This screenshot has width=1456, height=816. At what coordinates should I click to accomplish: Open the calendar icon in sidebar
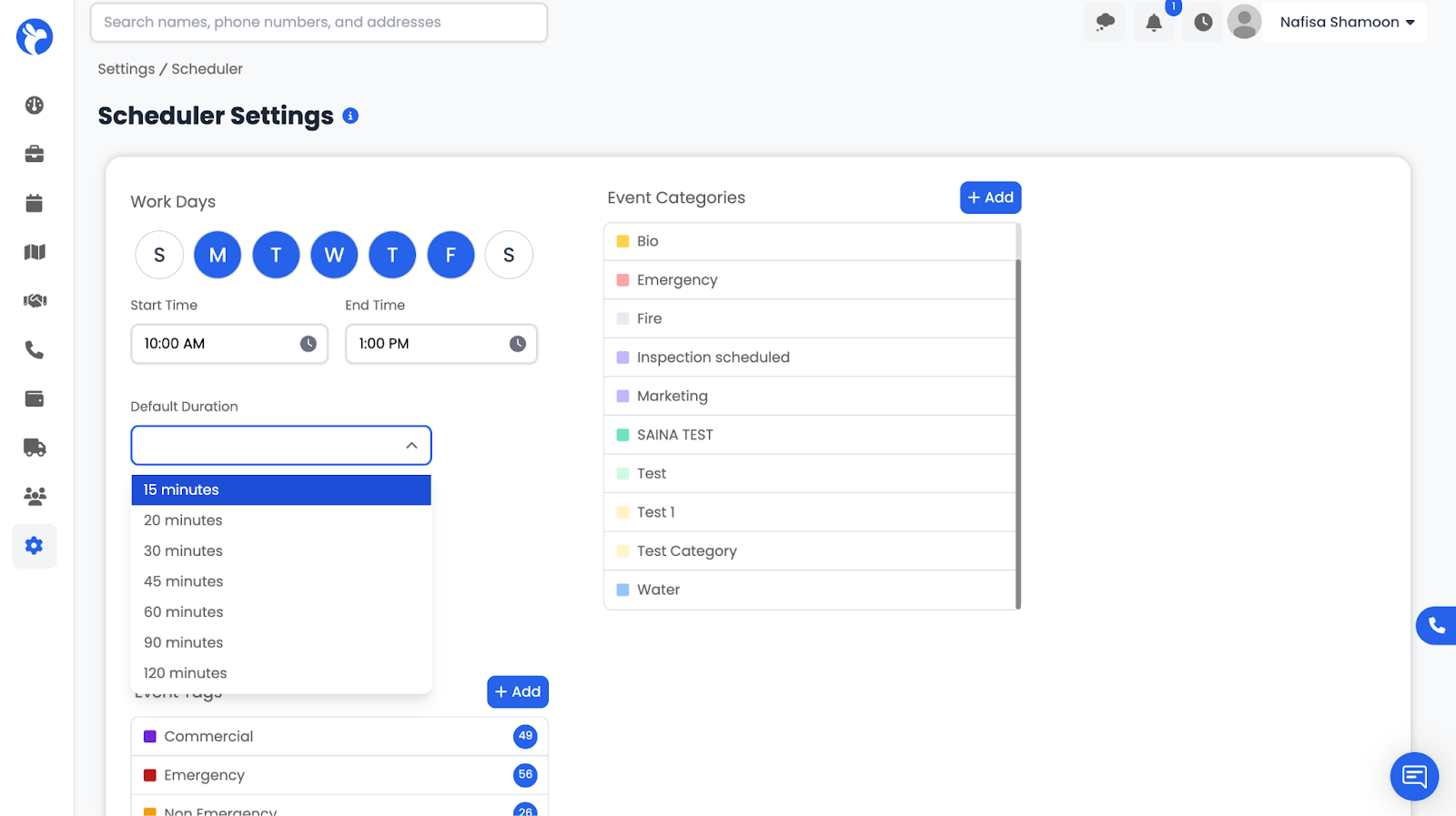pyautogui.click(x=35, y=203)
